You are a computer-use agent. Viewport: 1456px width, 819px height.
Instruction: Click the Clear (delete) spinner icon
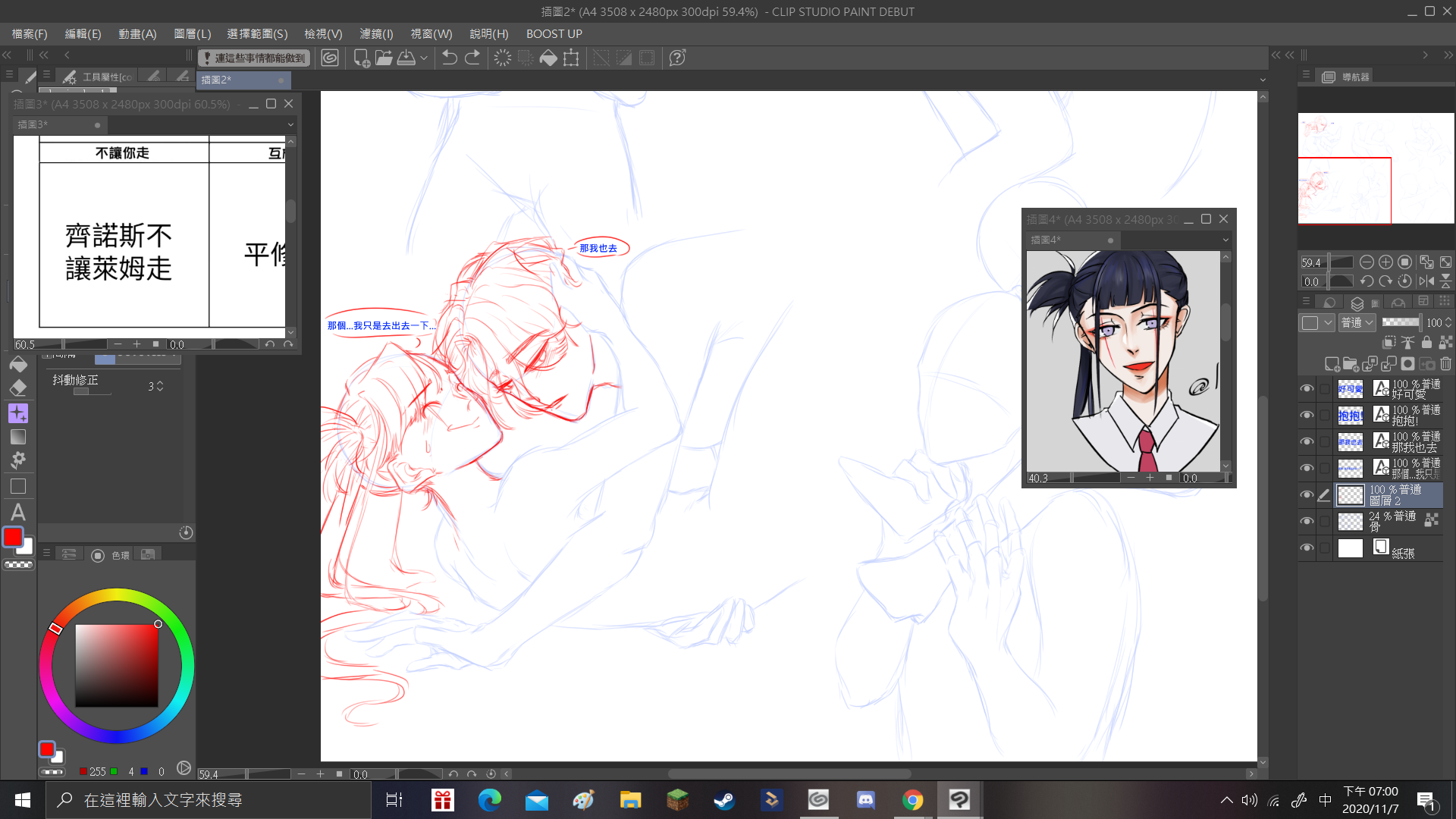click(502, 58)
